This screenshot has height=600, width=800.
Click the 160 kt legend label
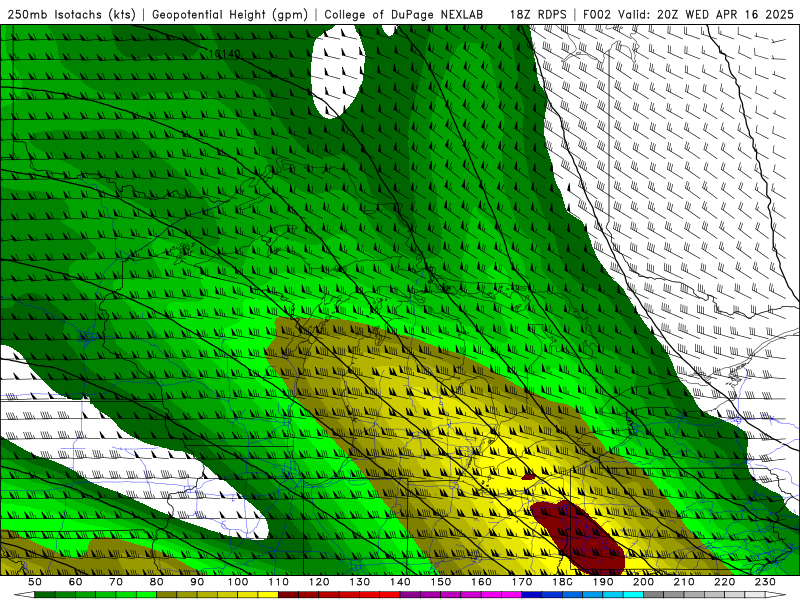pos(482,582)
